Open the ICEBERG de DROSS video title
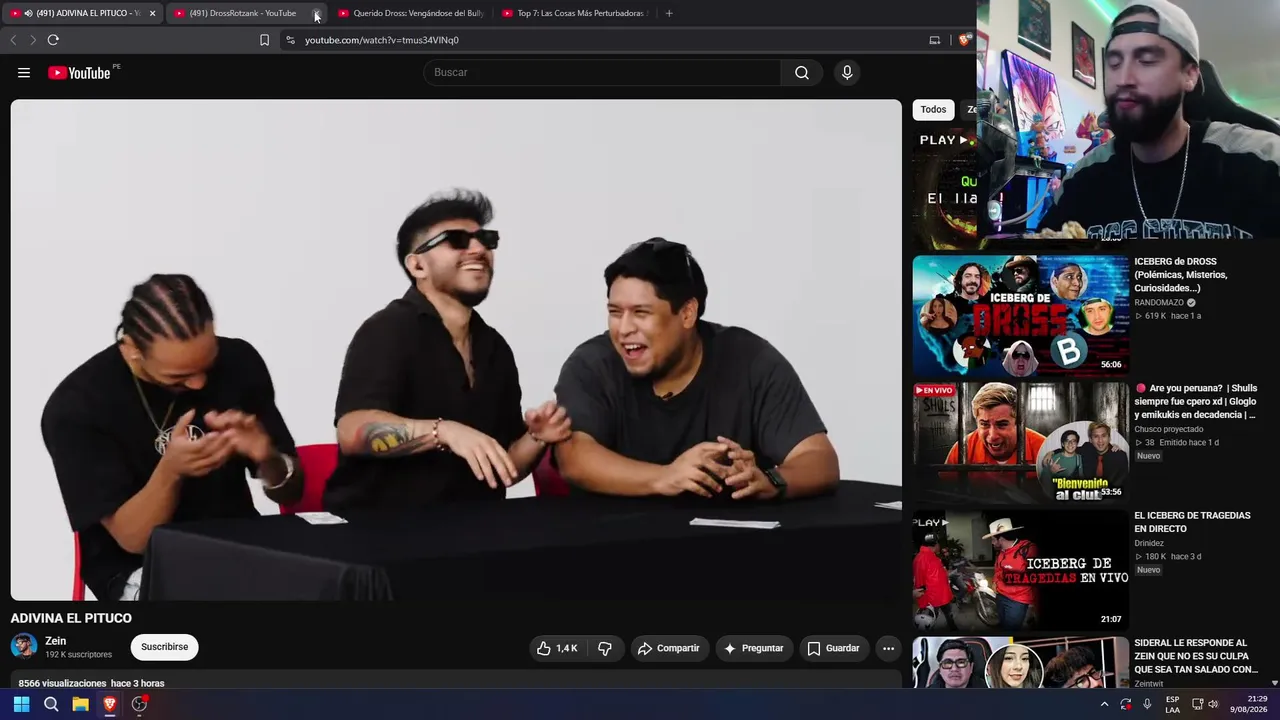This screenshot has height=720, width=1280. (1181, 275)
